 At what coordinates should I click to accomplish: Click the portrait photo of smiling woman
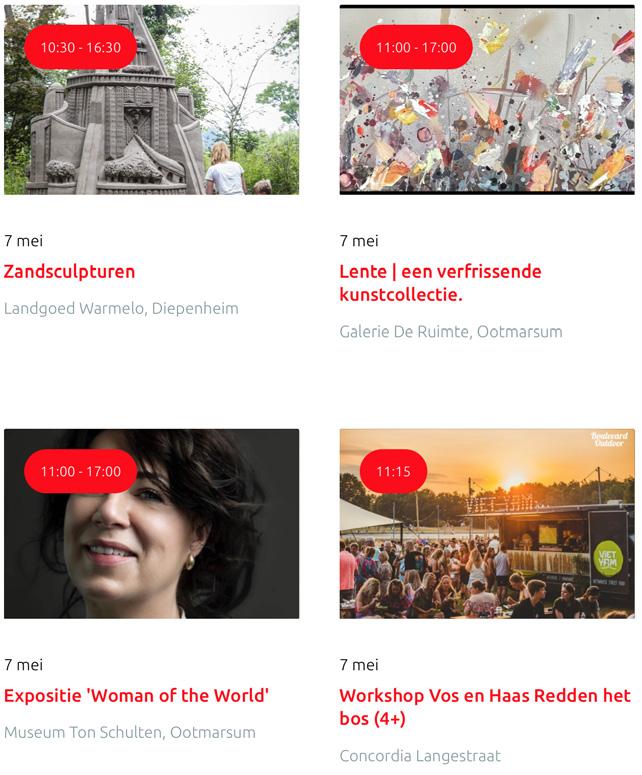[151, 524]
